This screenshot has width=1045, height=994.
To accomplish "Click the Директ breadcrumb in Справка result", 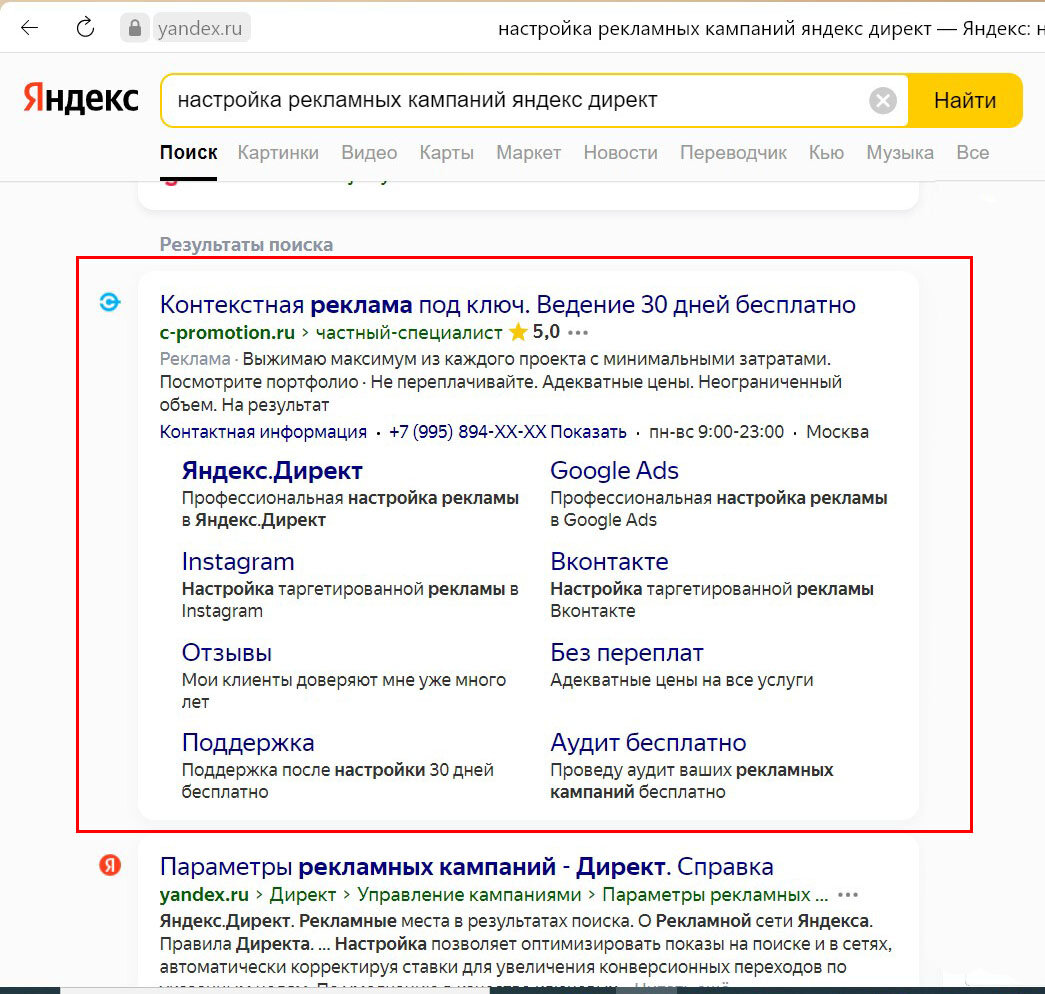I will coord(303,895).
